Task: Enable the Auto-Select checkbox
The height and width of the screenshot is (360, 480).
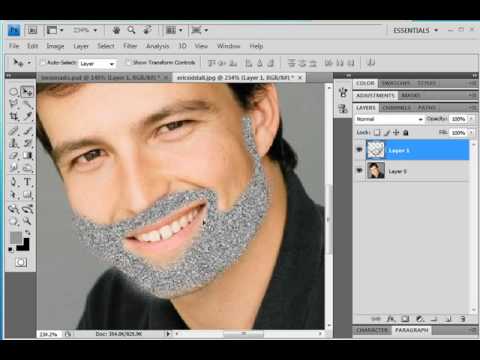Action: pyautogui.click(x=43, y=63)
